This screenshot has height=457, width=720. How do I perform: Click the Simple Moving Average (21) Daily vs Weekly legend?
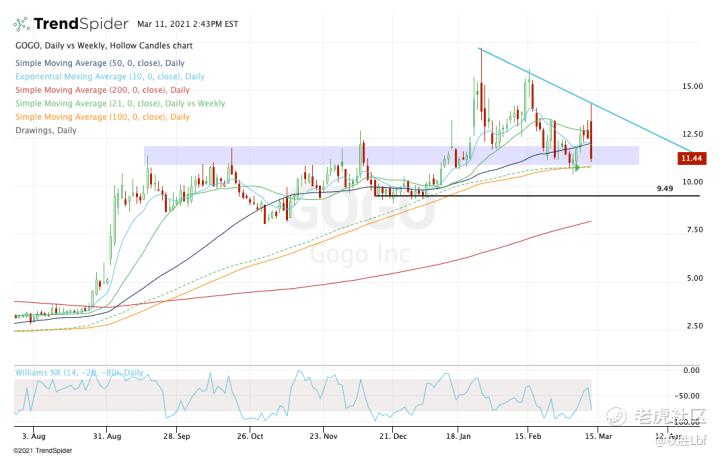(x=120, y=103)
